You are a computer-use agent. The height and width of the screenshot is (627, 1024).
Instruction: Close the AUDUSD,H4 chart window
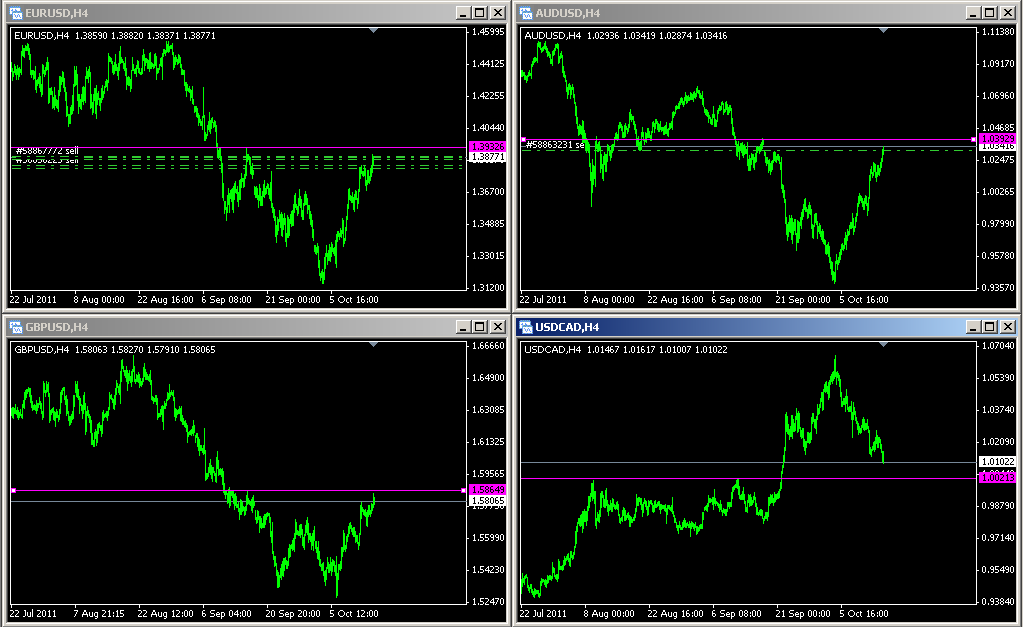[x=1008, y=13]
